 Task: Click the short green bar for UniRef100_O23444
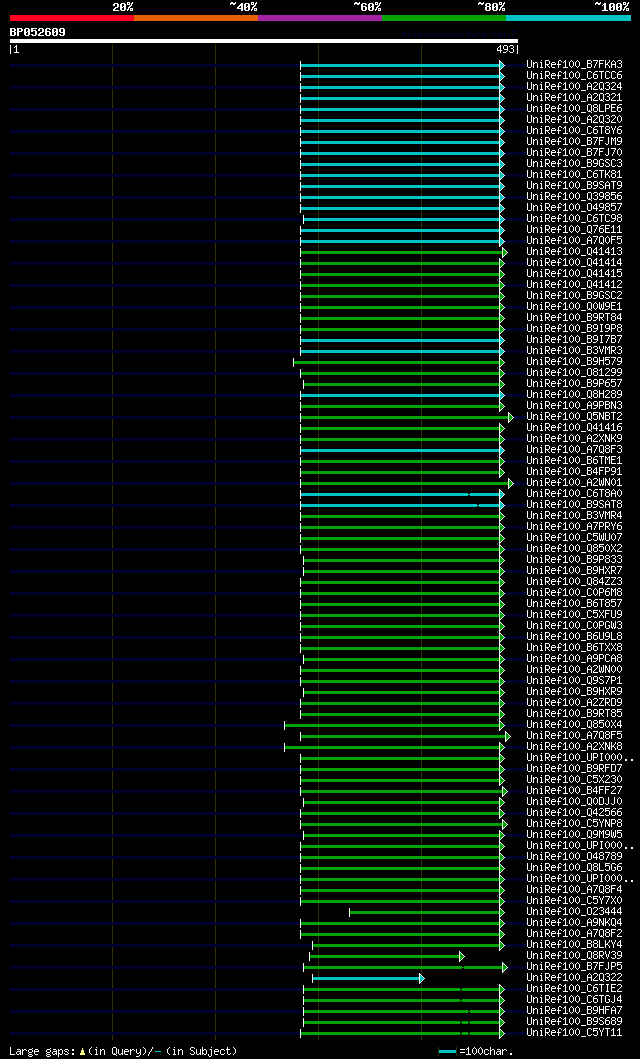(427, 912)
